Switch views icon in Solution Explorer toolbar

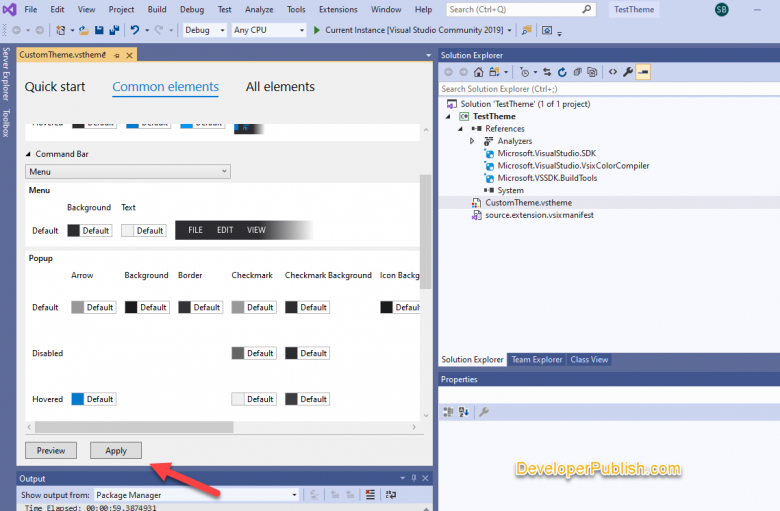[x=494, y=72]
